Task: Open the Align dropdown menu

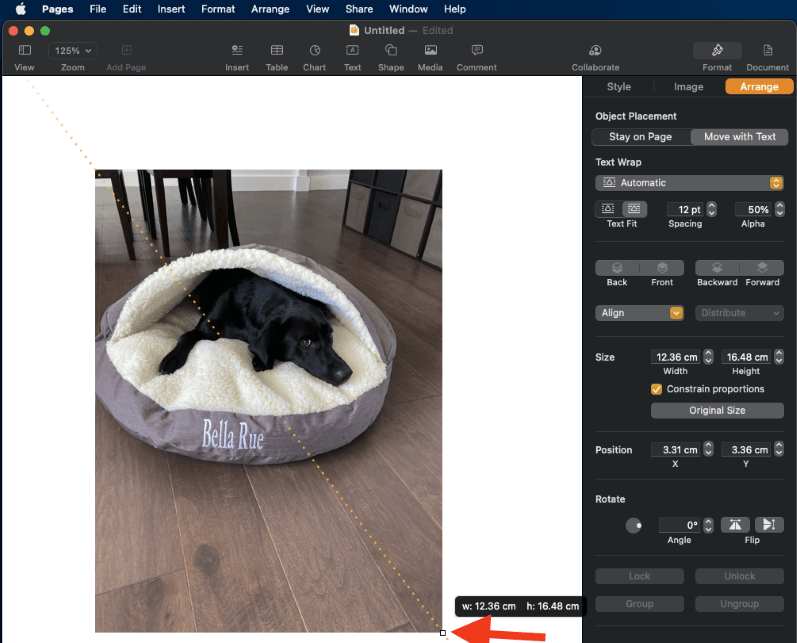Action: [x=639, y=313]
